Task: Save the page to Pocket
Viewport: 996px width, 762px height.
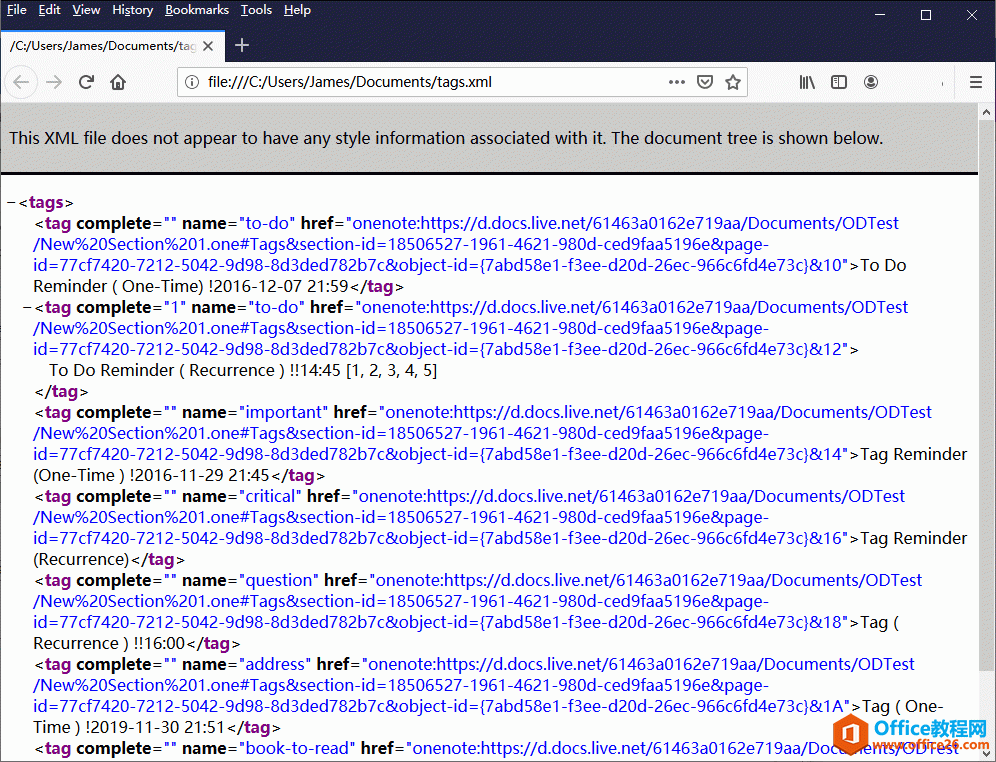Action: (705, 82)
